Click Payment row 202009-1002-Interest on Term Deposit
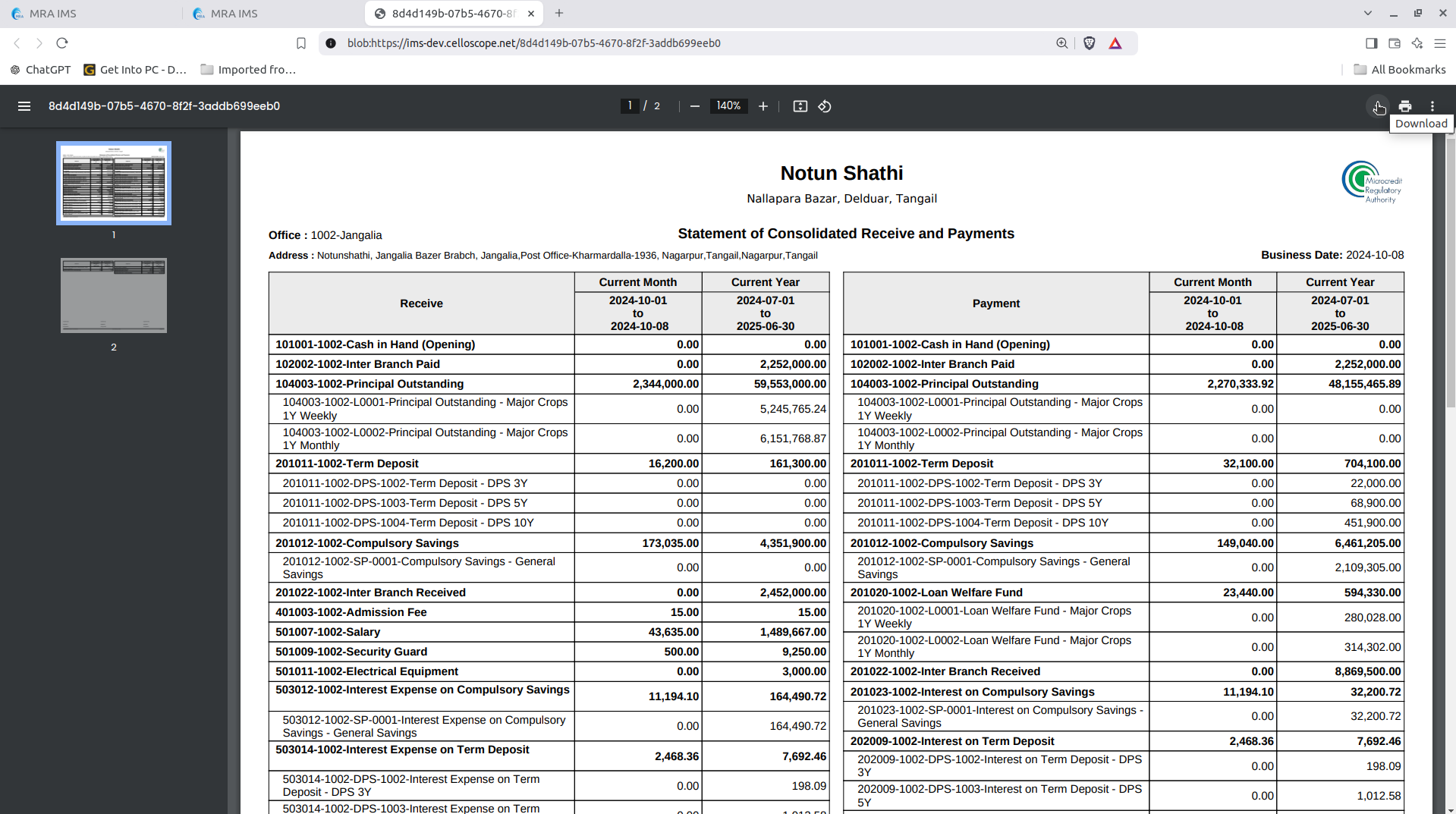 1123,741
